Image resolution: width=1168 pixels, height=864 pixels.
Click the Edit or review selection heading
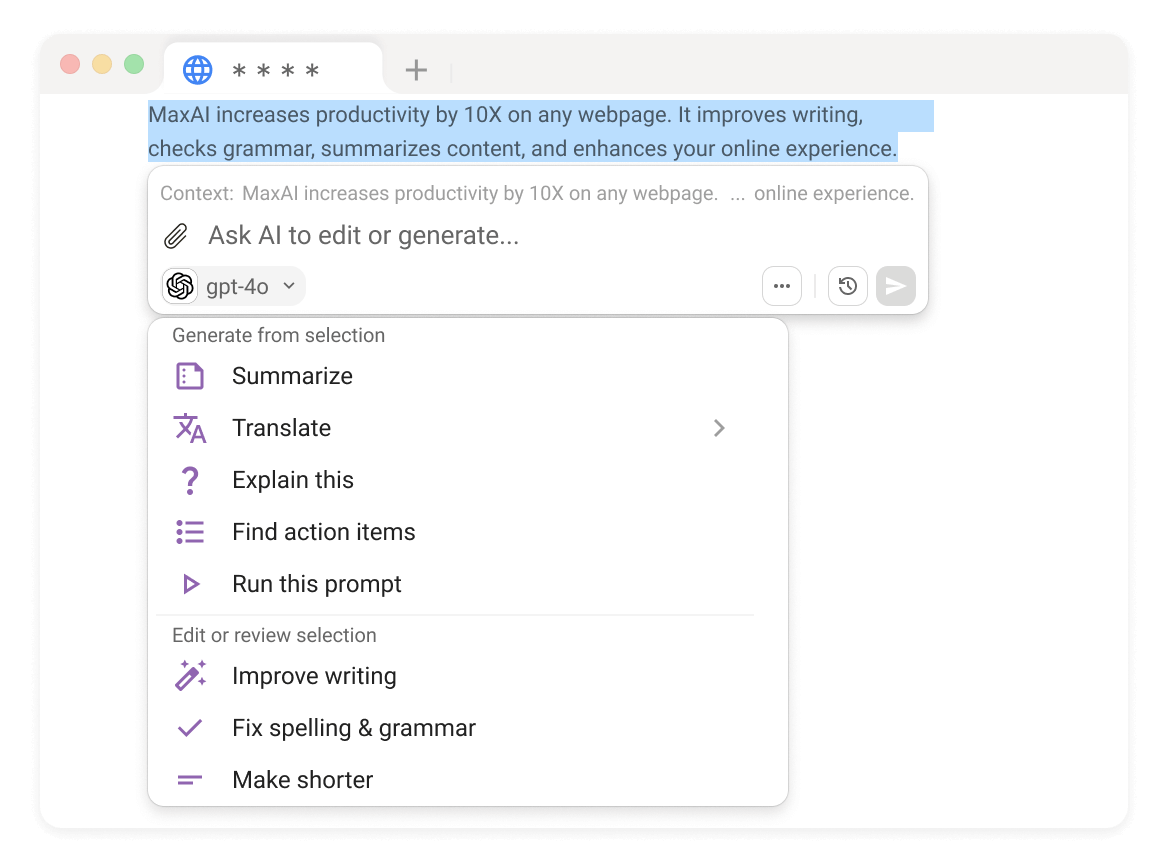click(x=274, y=635)
